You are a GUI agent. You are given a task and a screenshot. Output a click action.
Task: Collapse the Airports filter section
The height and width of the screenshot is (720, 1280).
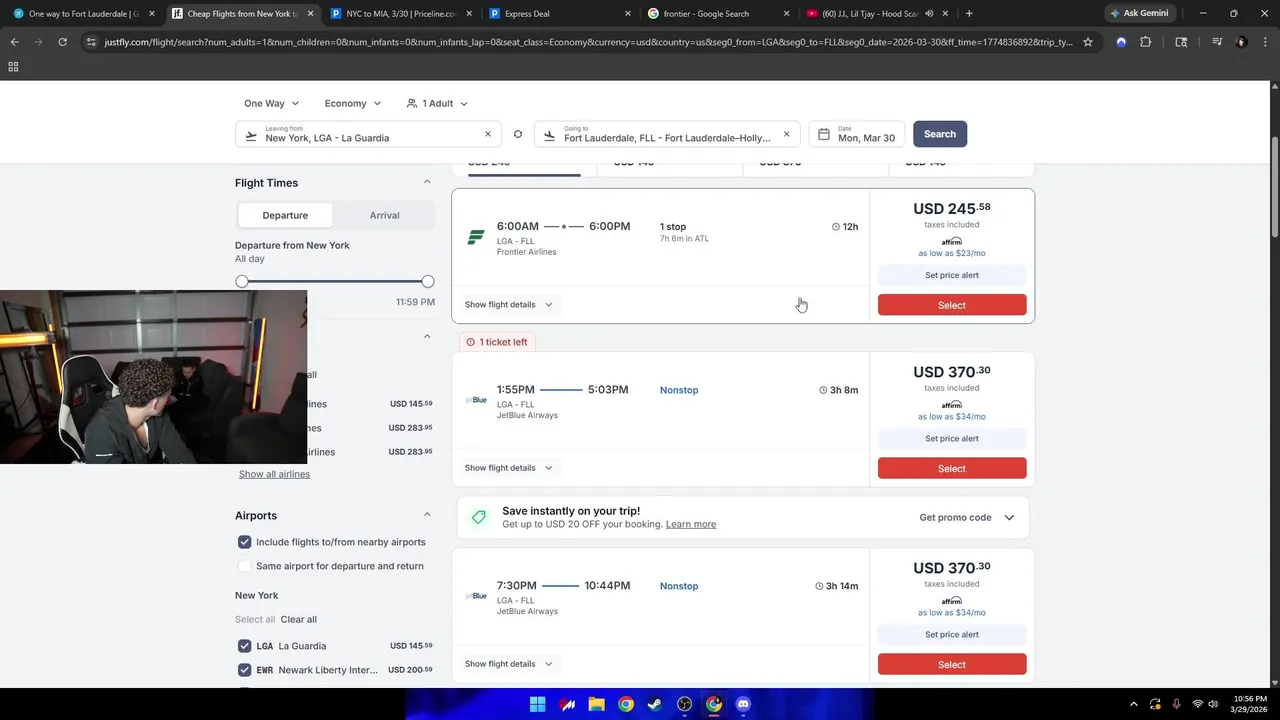tap(427, 515)
